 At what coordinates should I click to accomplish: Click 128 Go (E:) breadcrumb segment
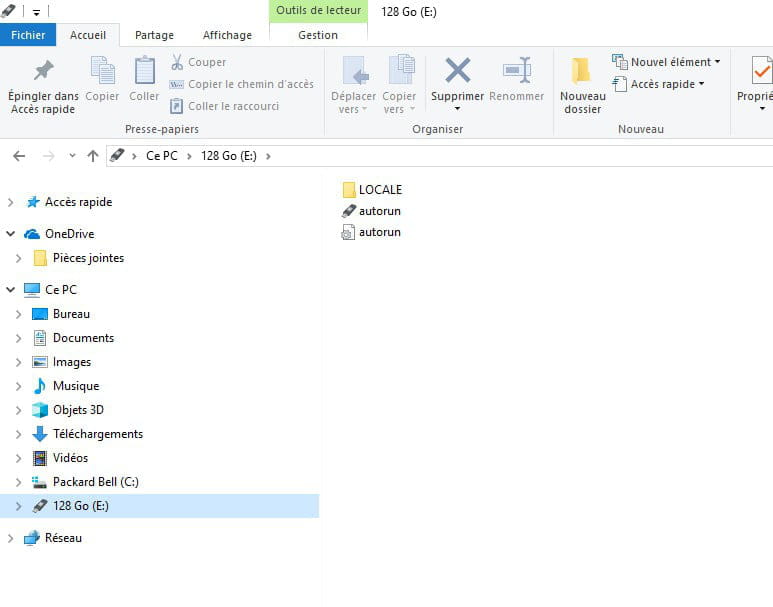(229, 156)
